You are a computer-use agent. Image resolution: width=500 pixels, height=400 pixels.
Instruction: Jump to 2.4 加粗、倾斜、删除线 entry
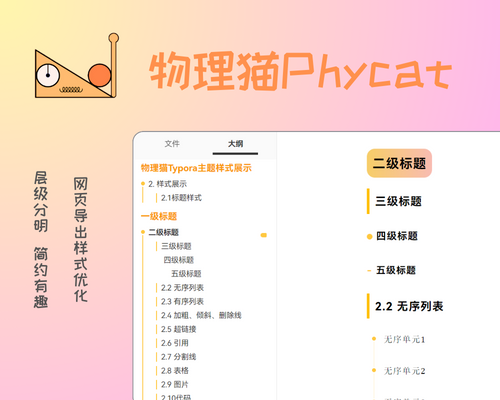click(201, 315)
